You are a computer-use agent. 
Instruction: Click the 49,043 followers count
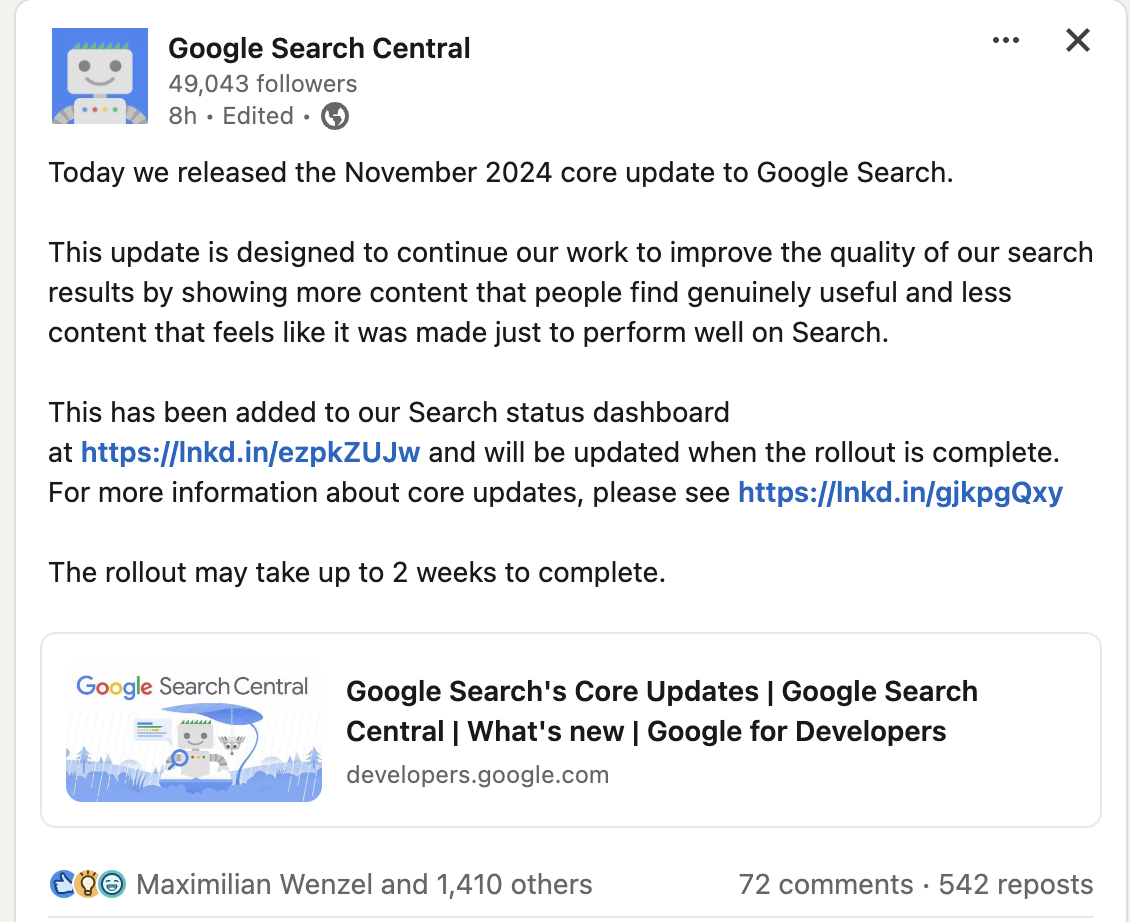pyautogui.click(x=262, y=84)
